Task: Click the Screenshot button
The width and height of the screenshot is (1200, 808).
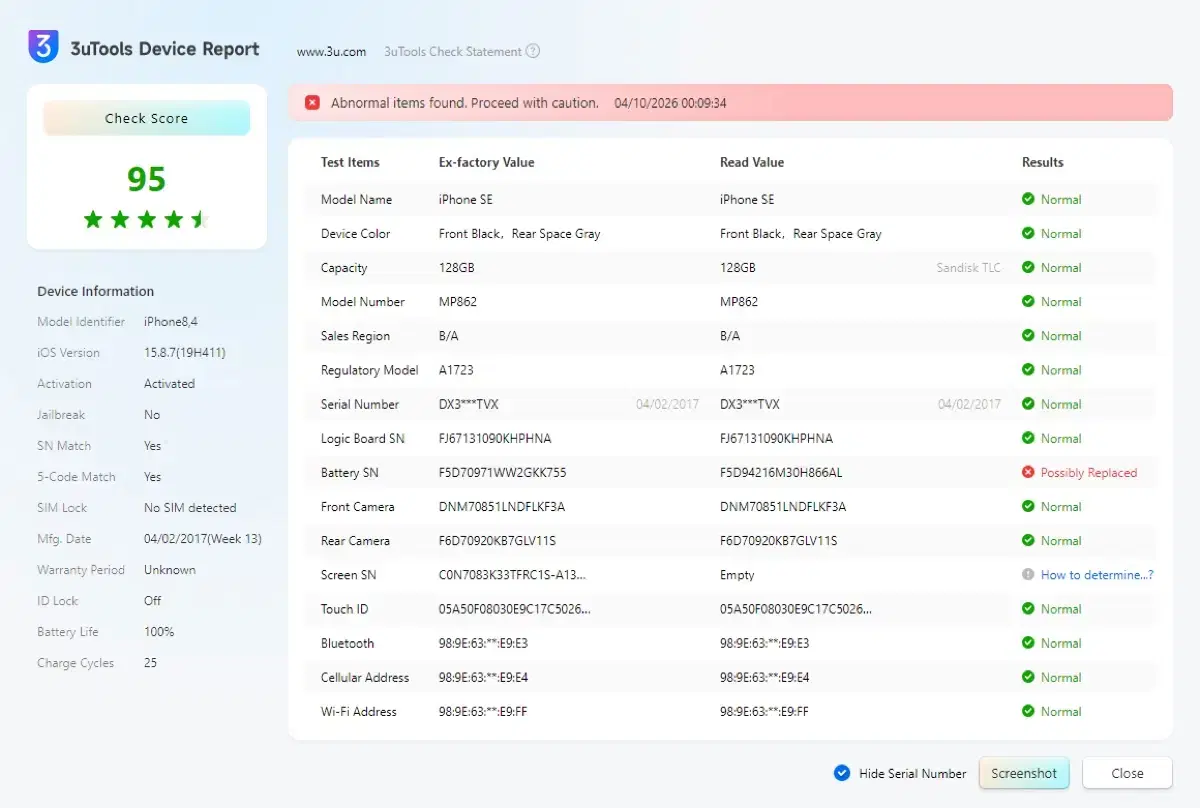Action: pos(1024,773)
